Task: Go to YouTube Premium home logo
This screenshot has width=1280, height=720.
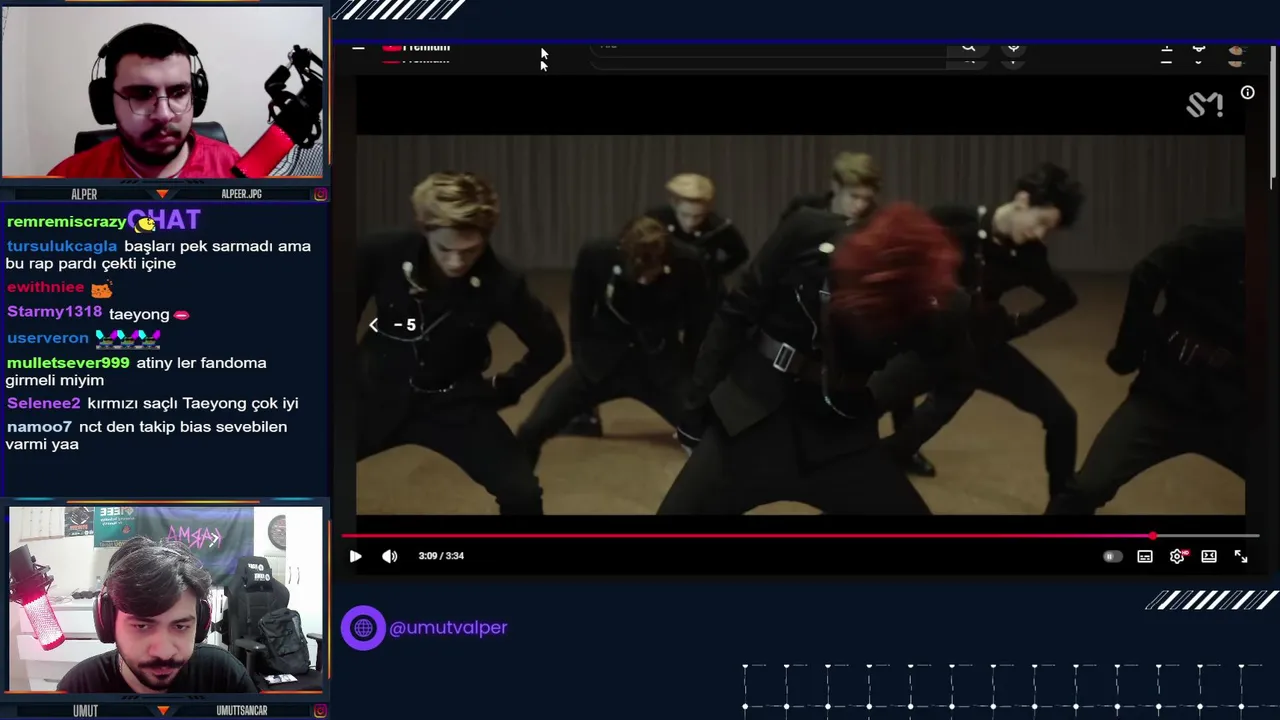Action: click(x=416, y=48)
